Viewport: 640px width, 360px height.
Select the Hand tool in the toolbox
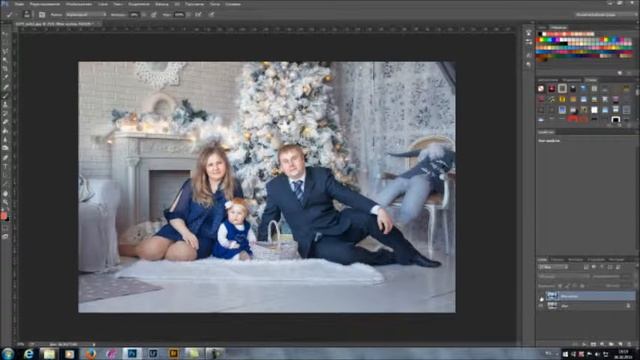click(x=5, y=193)
